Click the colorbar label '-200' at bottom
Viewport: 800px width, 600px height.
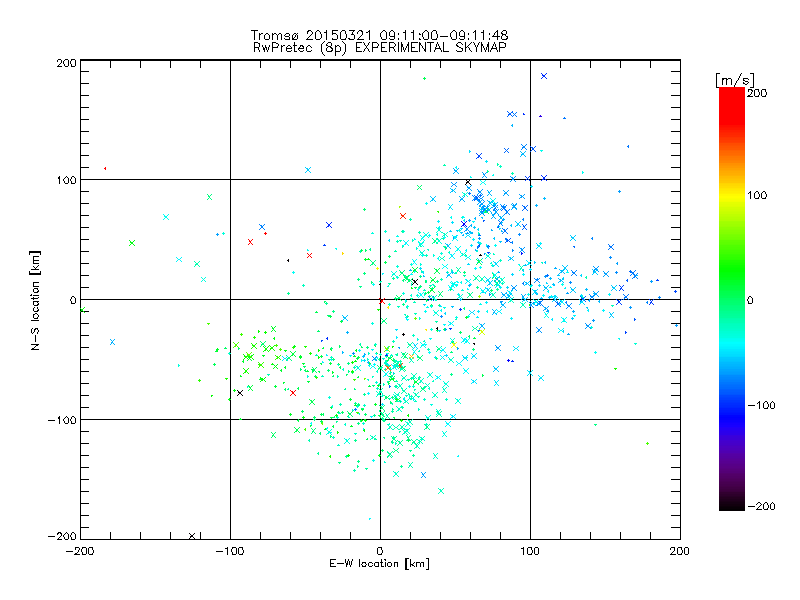tap(761, 506)
